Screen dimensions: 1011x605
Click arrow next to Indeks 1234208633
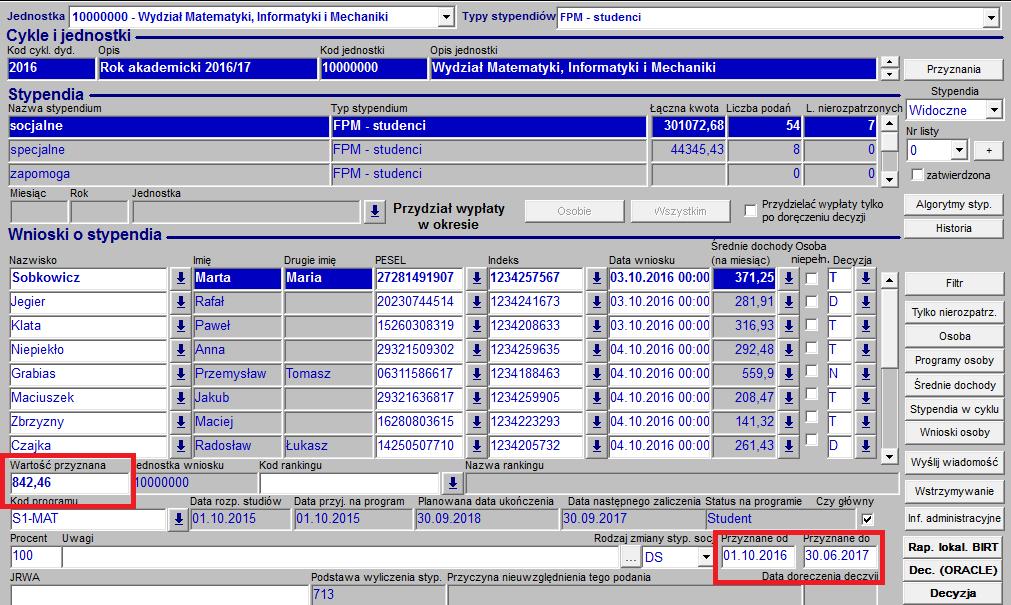596,326
